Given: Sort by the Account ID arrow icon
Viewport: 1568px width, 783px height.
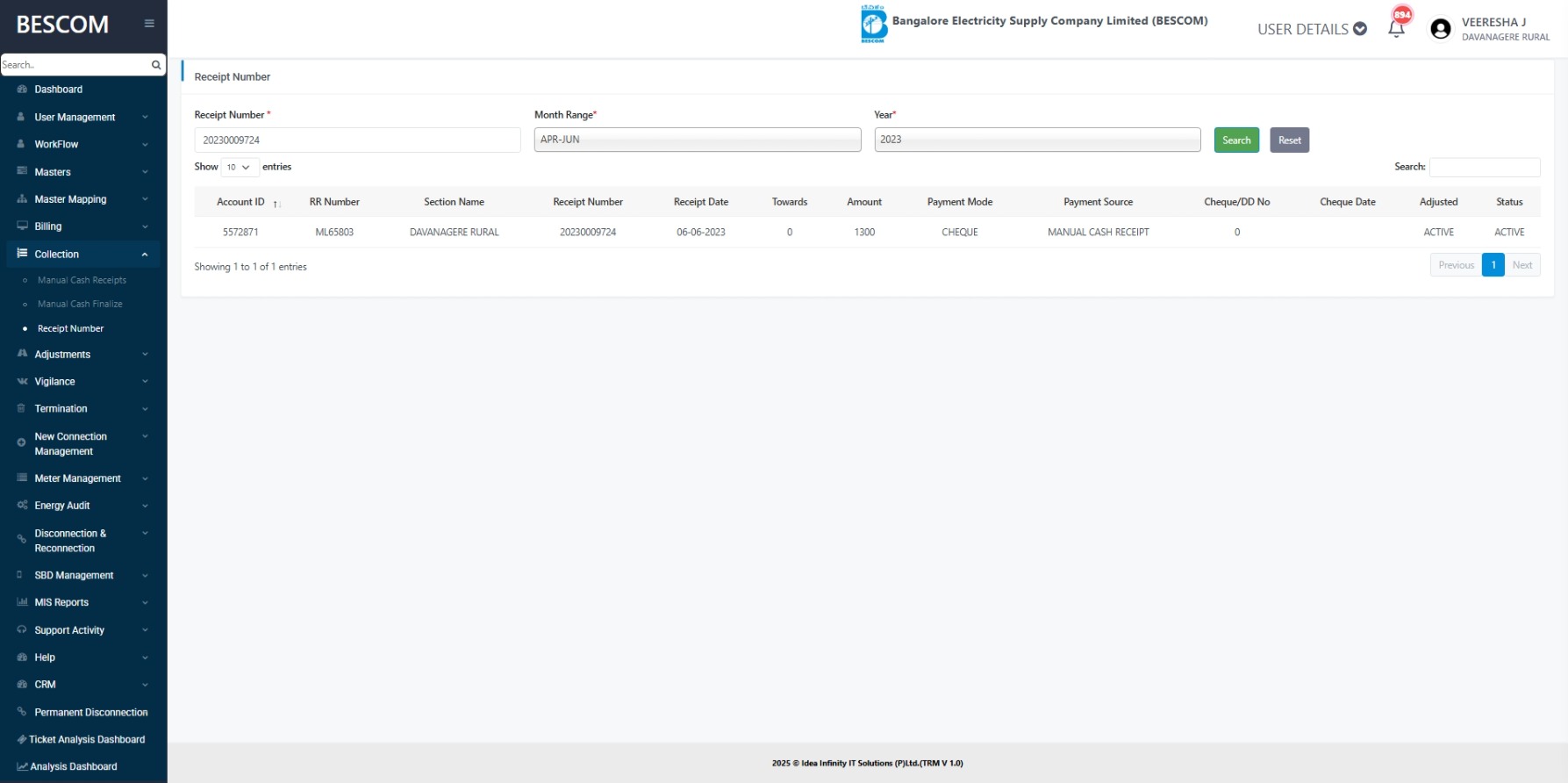Looking at the screenshot, I should point(276,204).
